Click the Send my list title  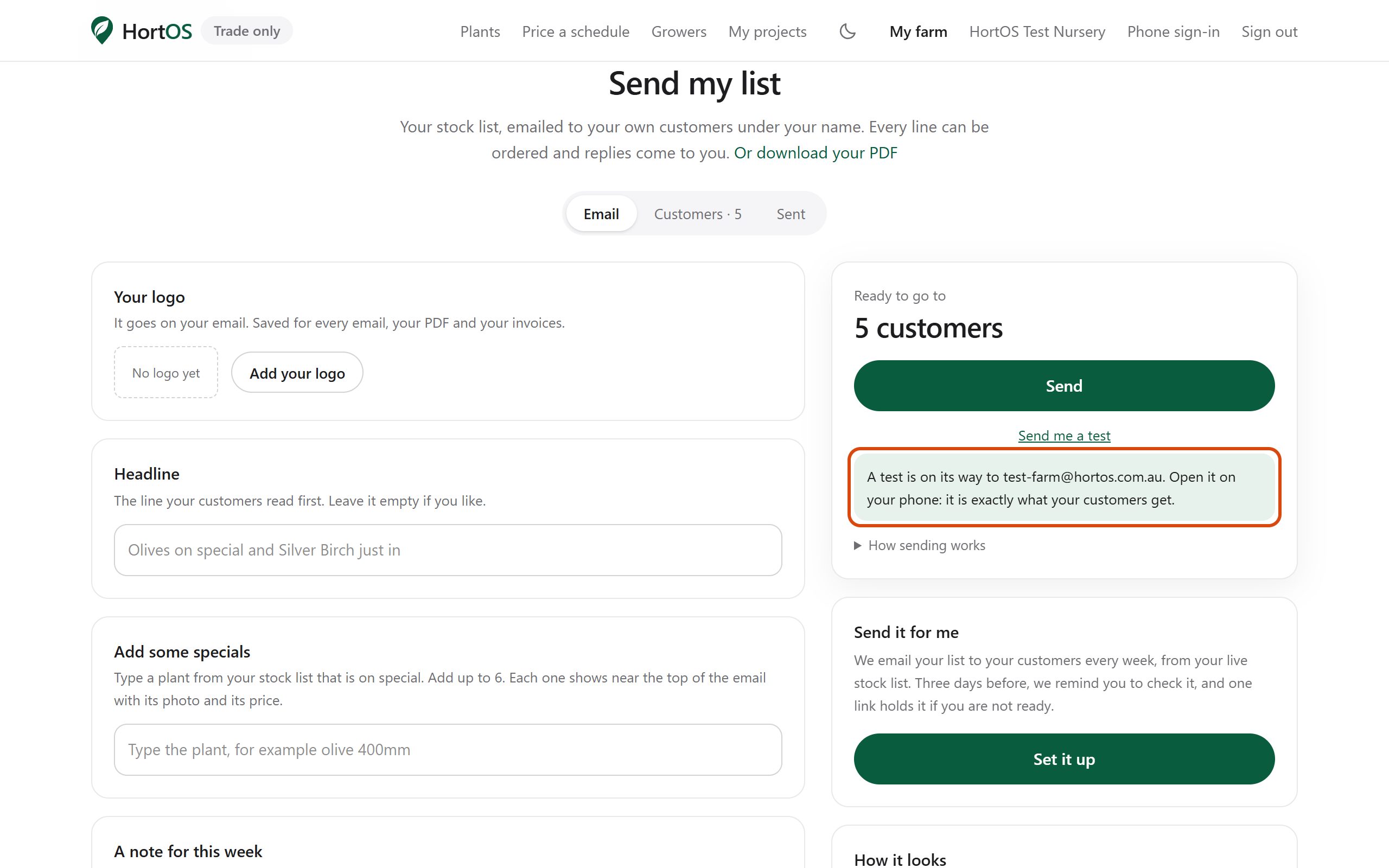694,83
